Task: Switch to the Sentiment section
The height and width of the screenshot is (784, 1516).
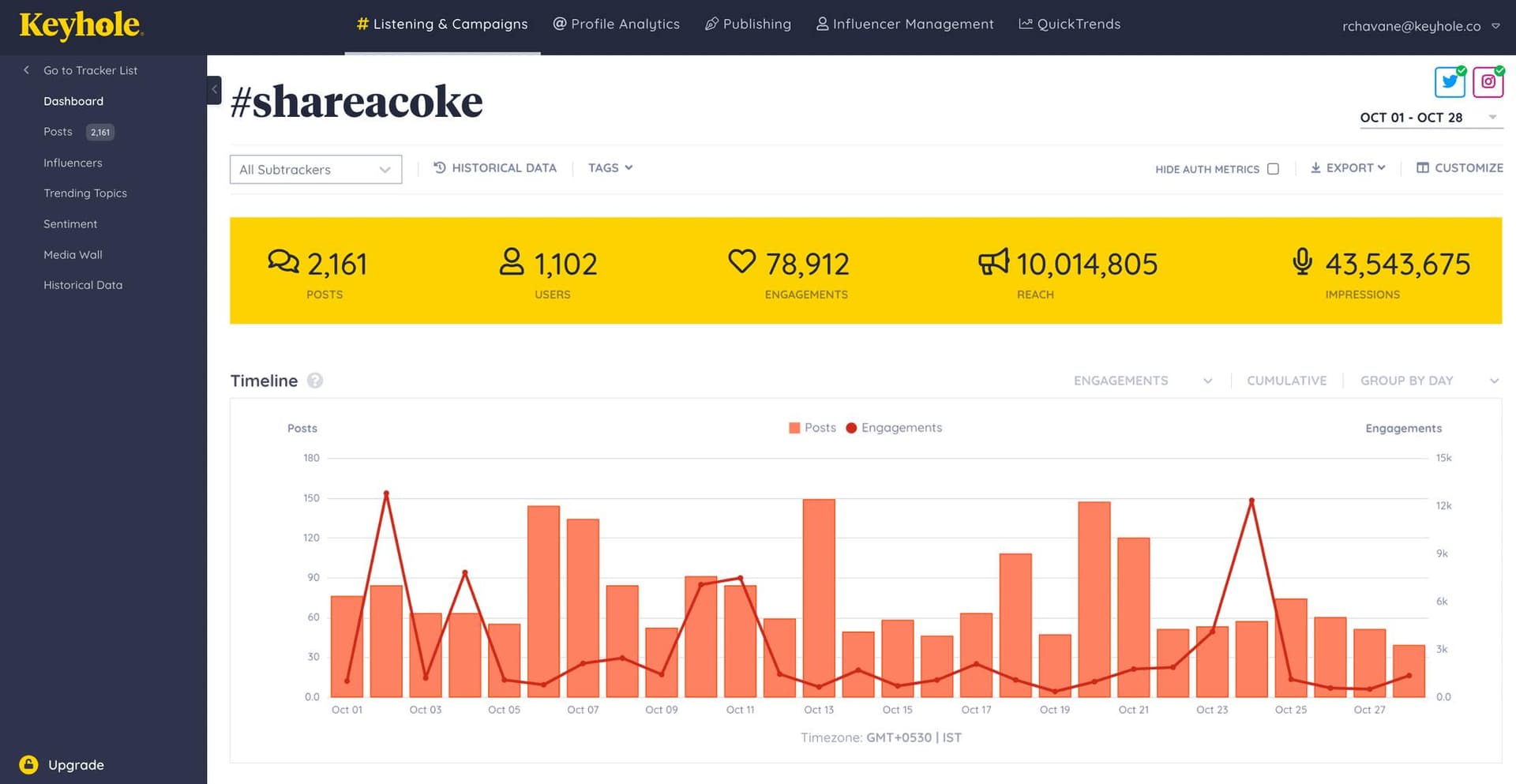Action: (x=70, y=223)
